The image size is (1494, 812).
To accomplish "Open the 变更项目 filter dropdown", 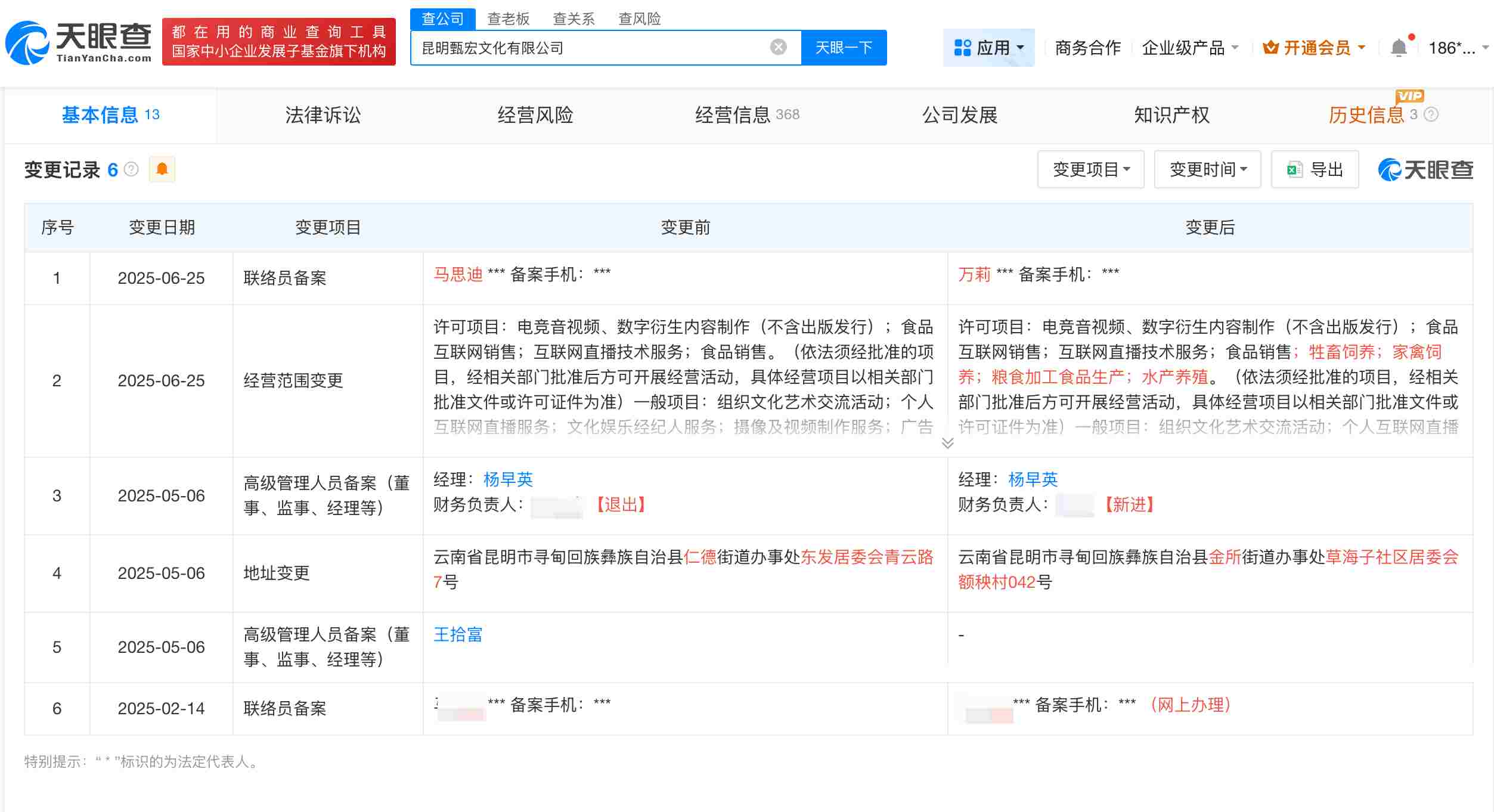I will coord(1090,169).
